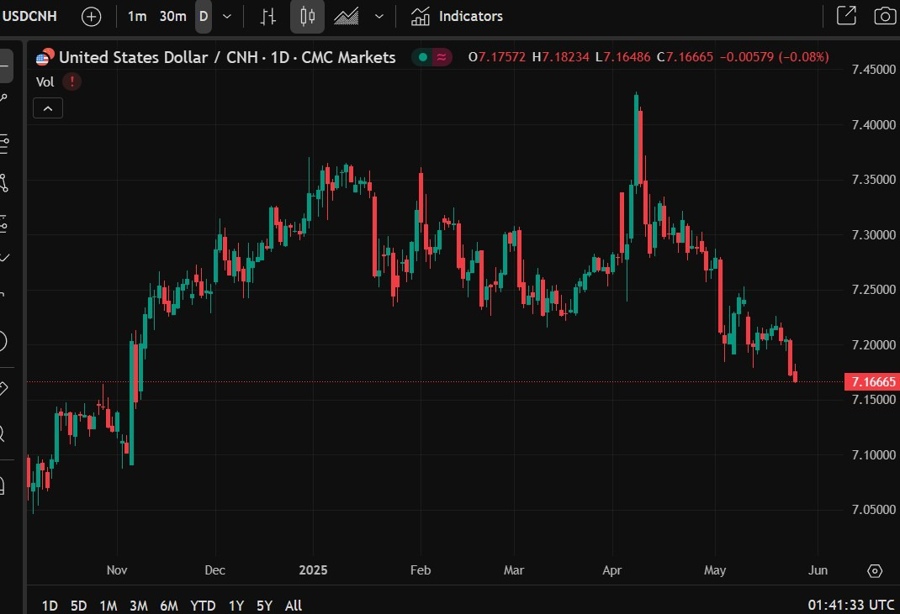Set date range to 6M

tap(169, 605)
